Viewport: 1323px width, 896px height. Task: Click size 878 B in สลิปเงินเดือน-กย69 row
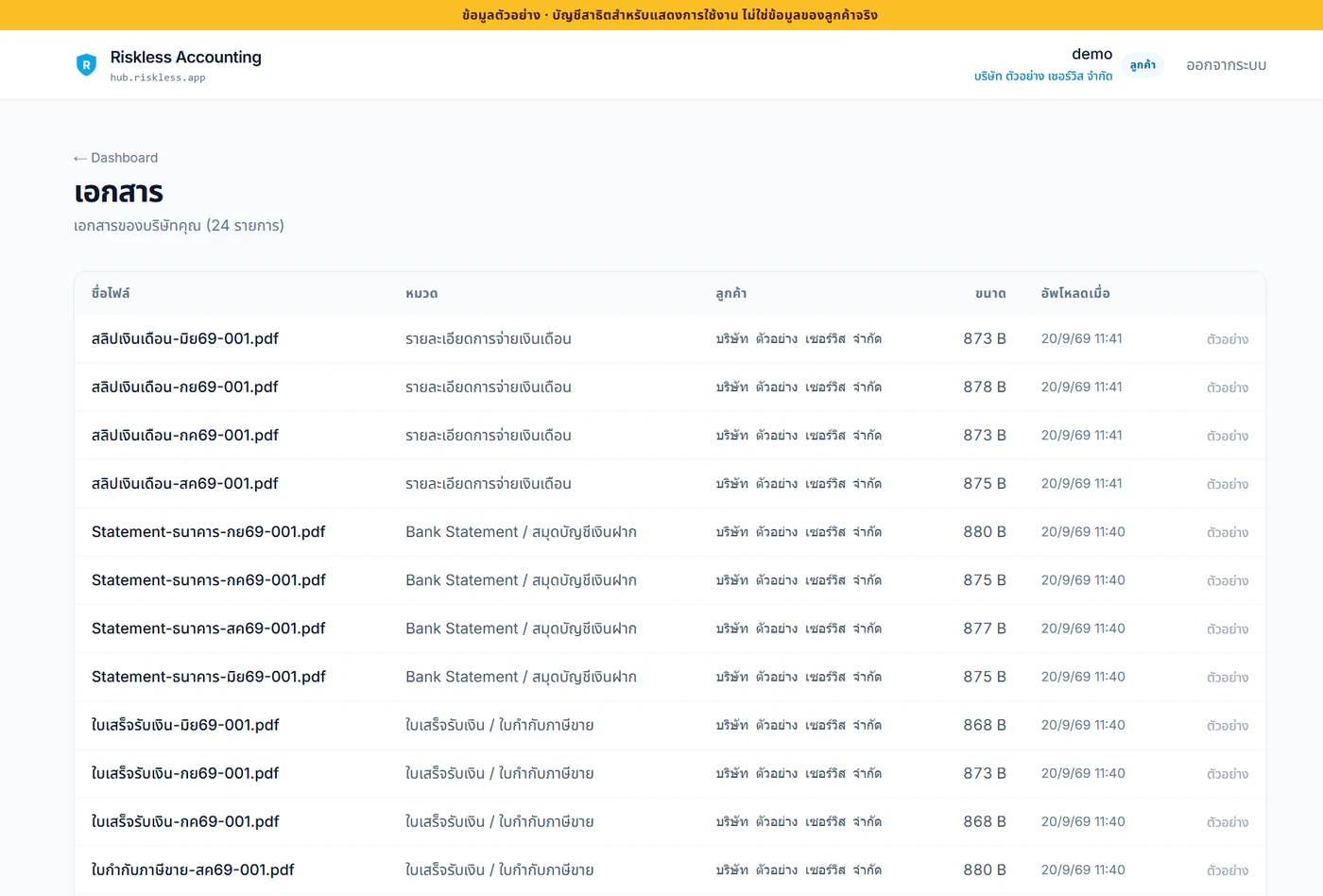985,387
